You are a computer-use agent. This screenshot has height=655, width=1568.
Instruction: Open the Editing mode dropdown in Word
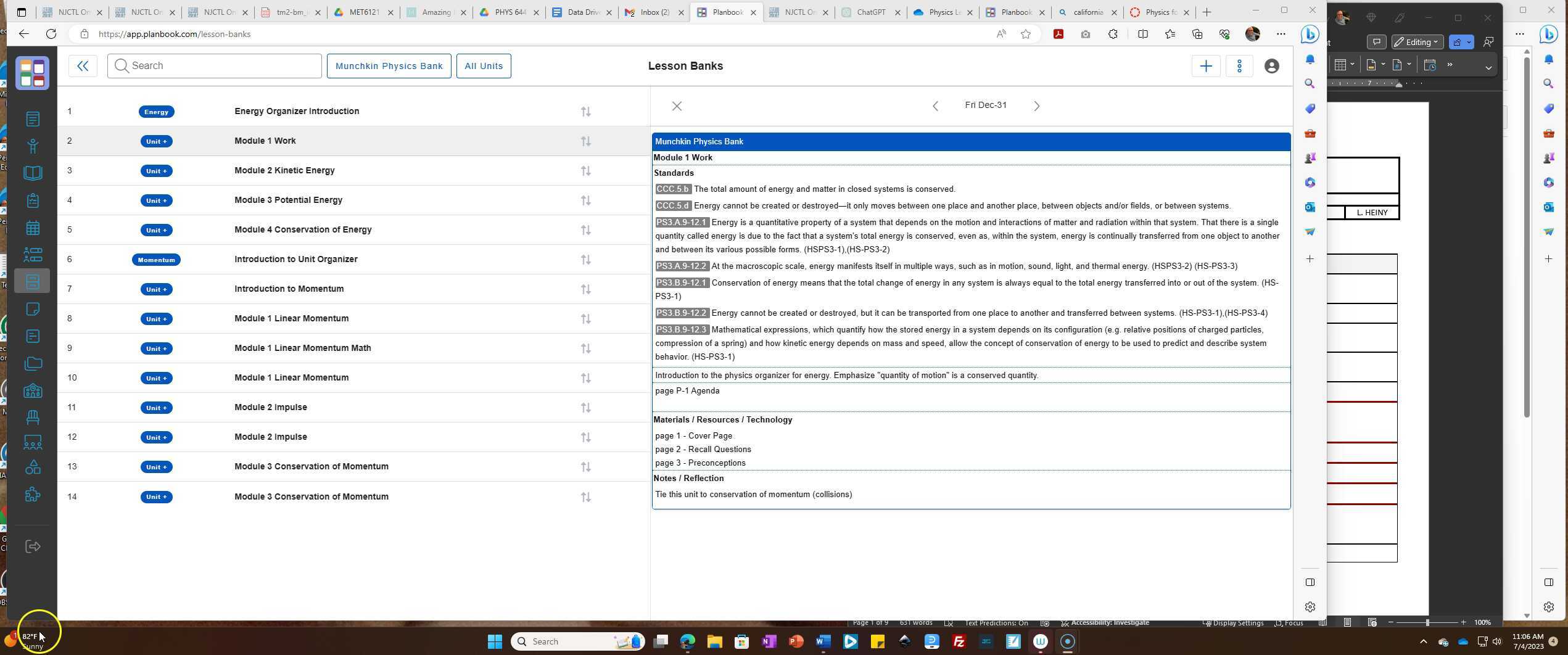[x=1416, y=42]
